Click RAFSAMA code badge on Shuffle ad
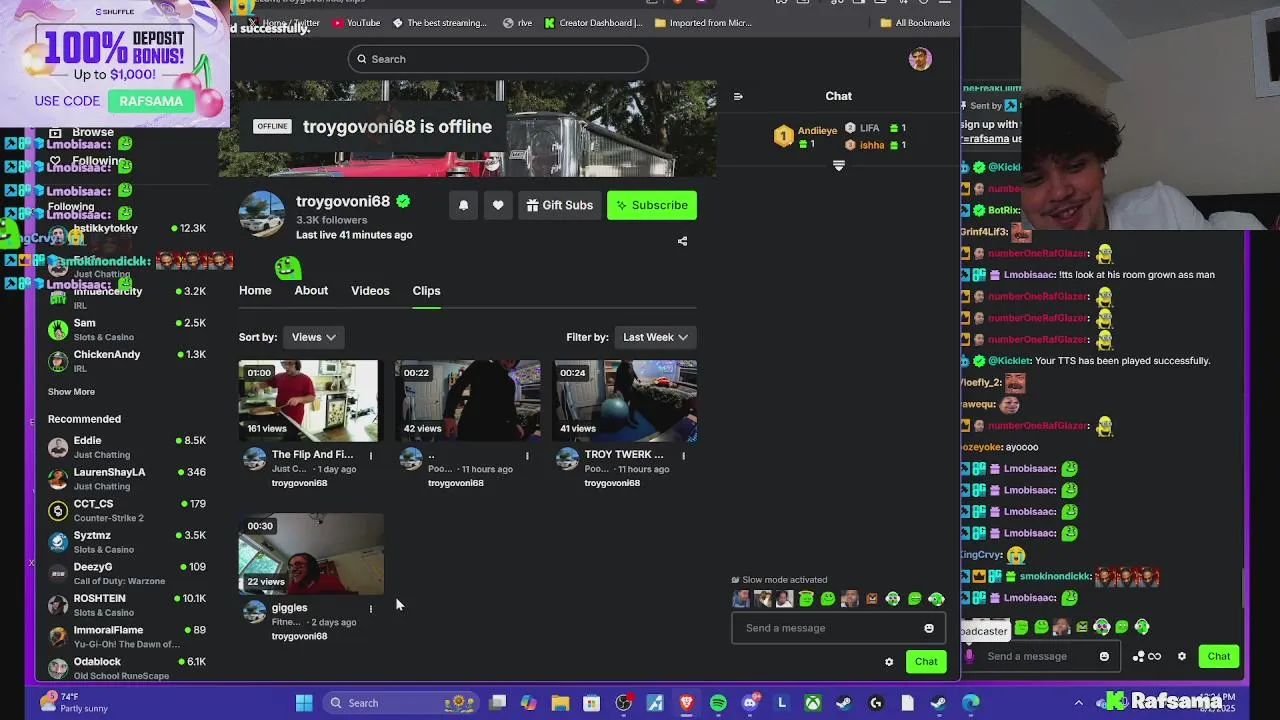 click(151, 101)
